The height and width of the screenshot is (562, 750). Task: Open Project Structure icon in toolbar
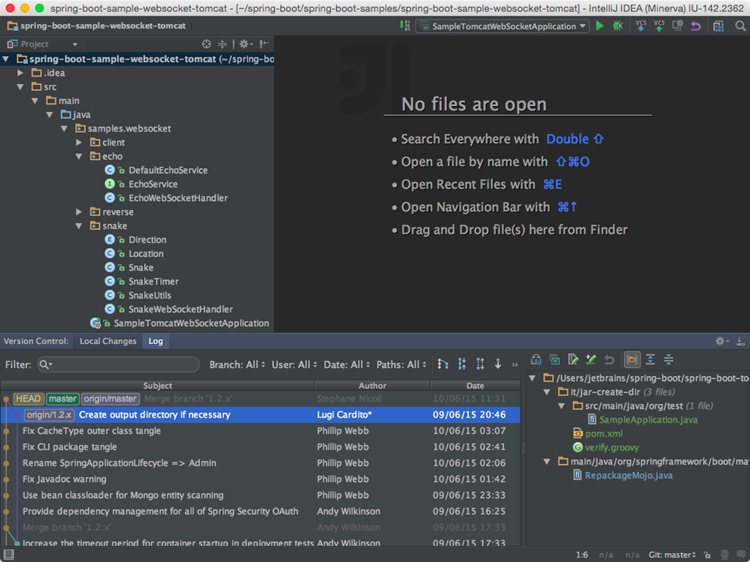(x=718, y=26)
